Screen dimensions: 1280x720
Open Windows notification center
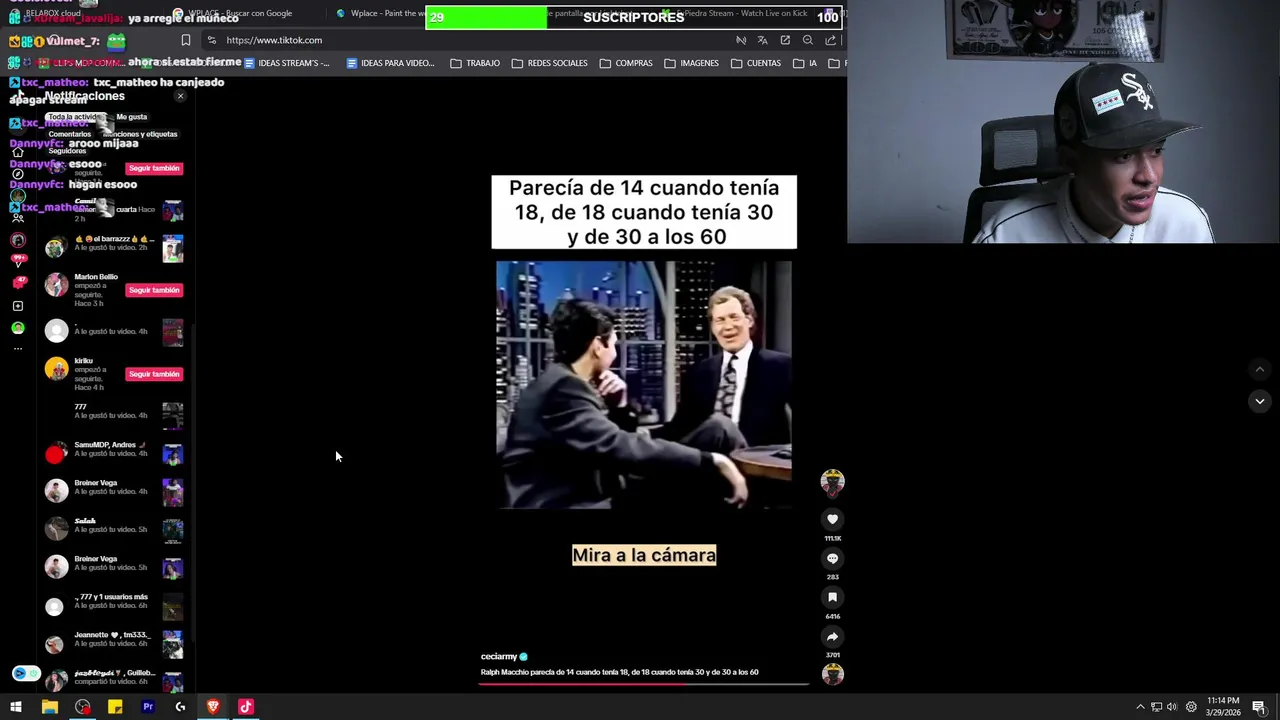[x=1259, y=707]
